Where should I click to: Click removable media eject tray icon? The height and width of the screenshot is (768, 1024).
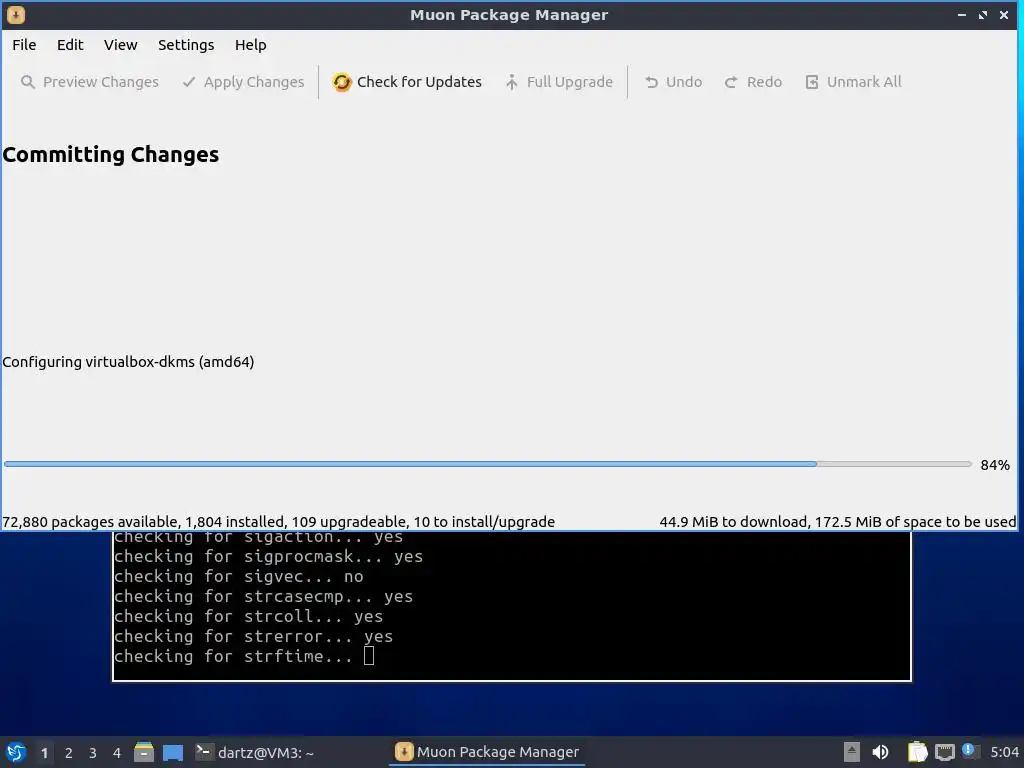point(852,752)
